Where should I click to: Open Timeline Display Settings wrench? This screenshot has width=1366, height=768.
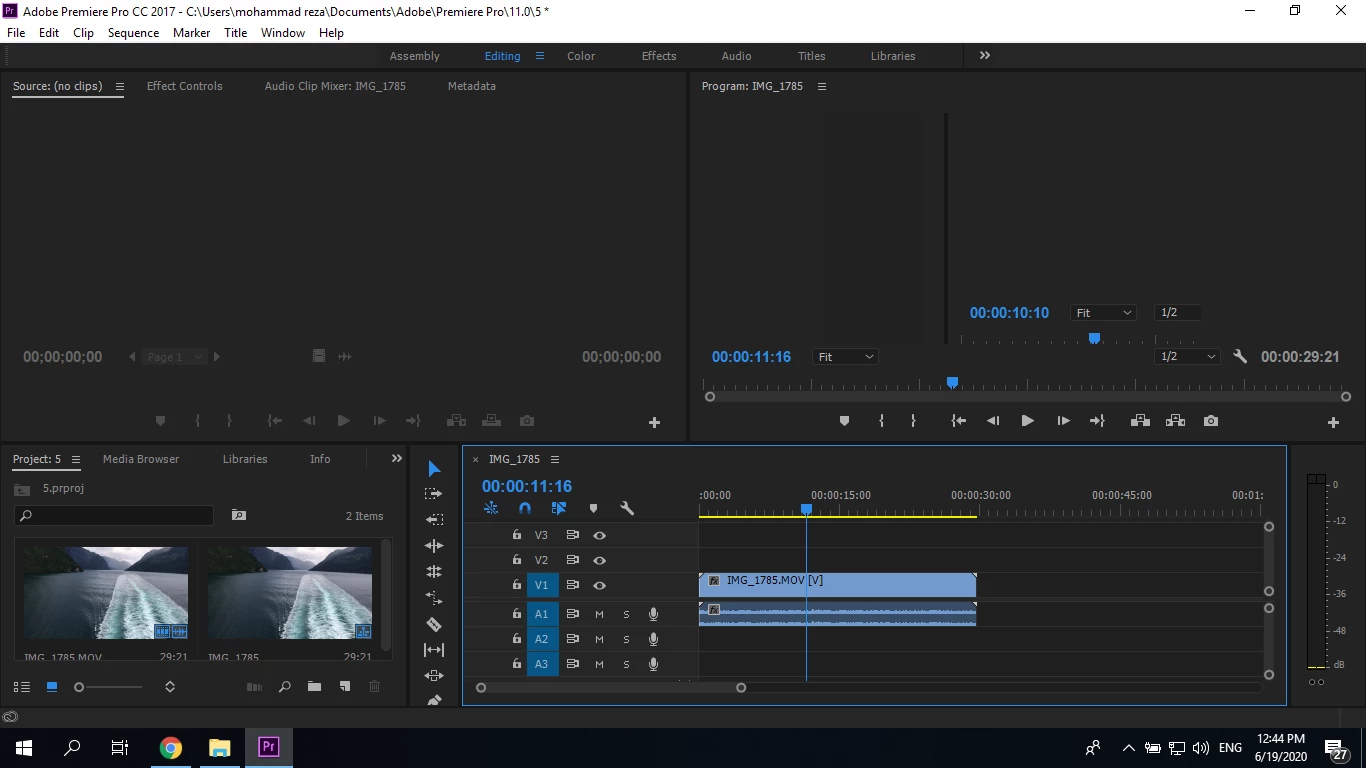(627, 508)
